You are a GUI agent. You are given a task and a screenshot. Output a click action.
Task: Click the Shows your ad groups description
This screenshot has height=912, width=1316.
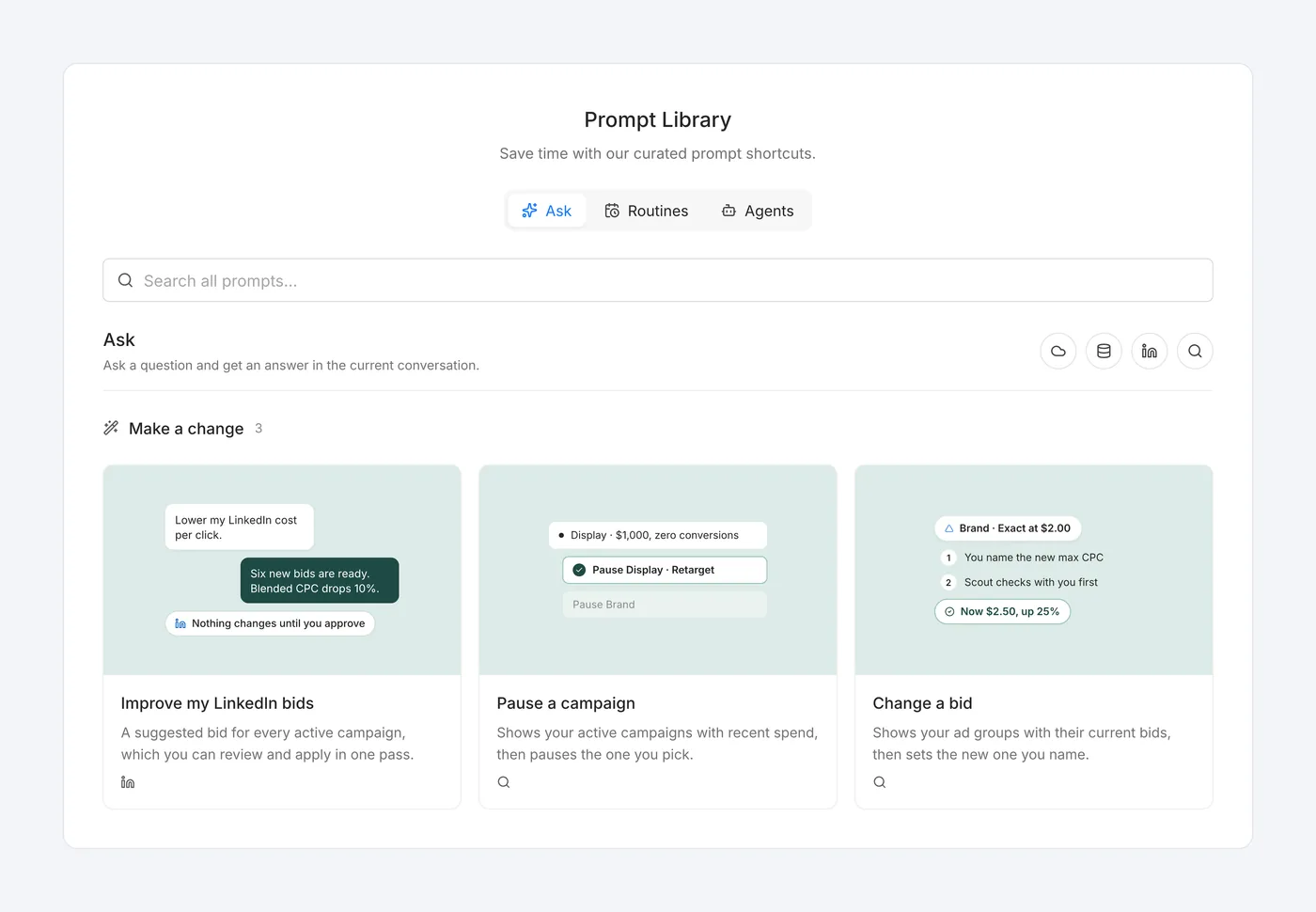(x=1022, y=744)
